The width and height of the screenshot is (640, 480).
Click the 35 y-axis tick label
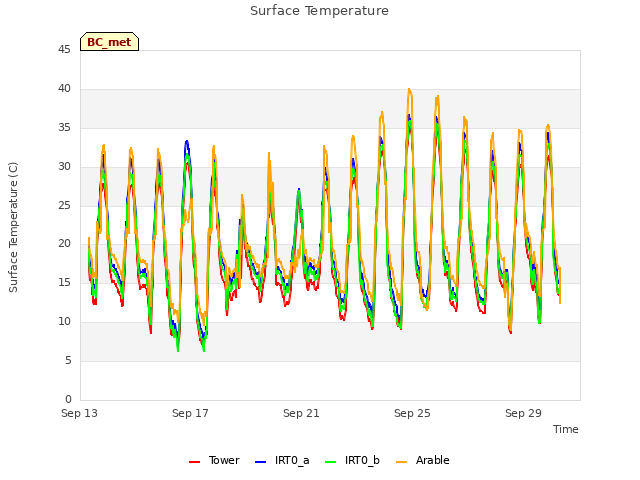point(64,128)
